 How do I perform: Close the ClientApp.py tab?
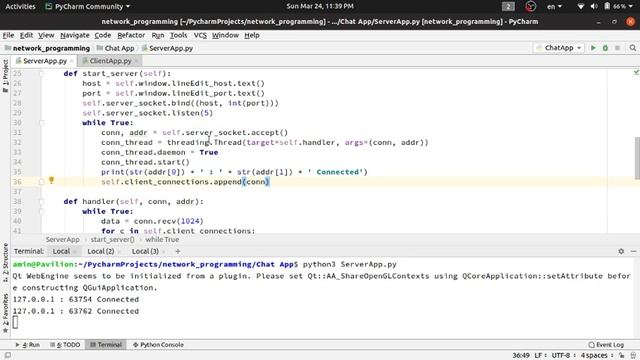tap(136, 61)
